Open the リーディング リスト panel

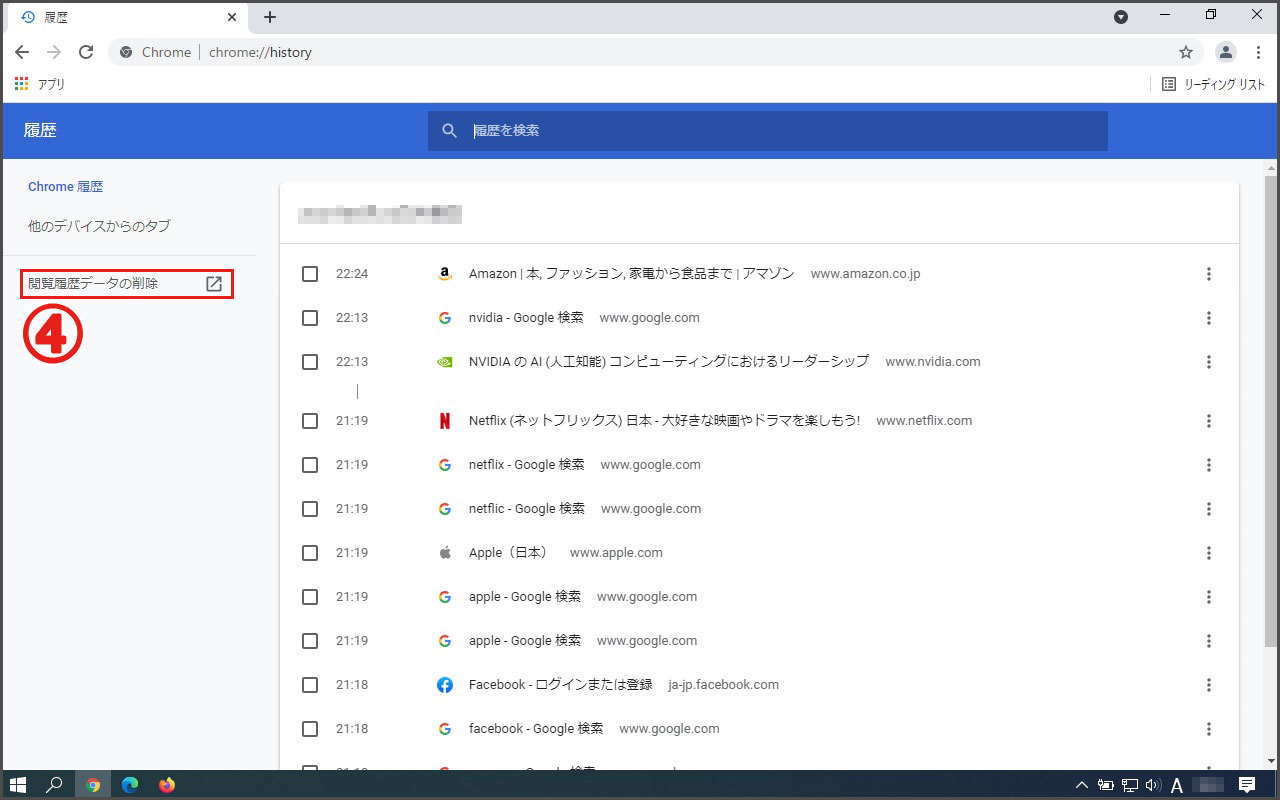pos(1214,85)
